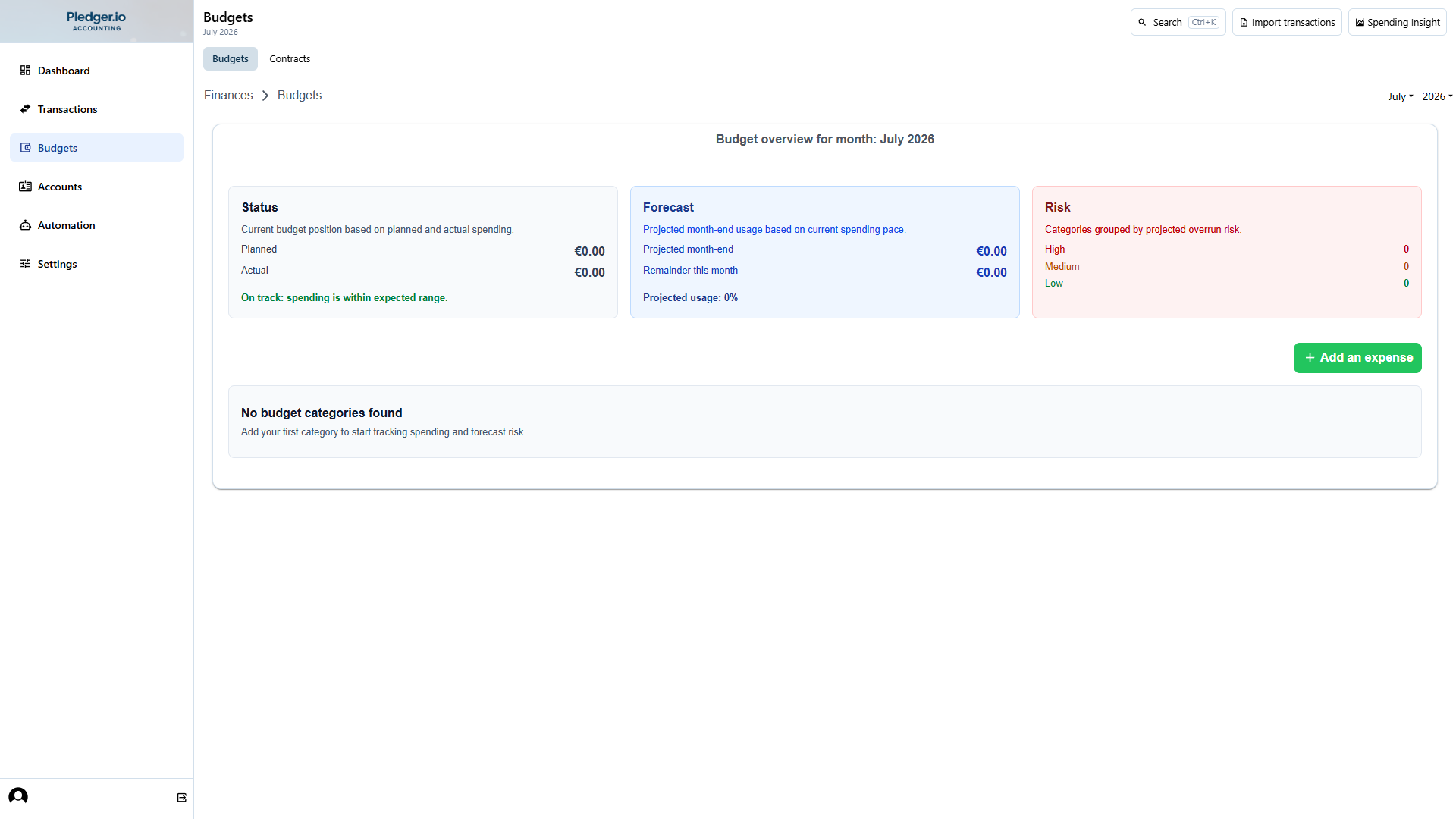This screenshot has width=1456, height=819.
Task: Open the user profile avatar icon
Action: [x=18, y=796]
